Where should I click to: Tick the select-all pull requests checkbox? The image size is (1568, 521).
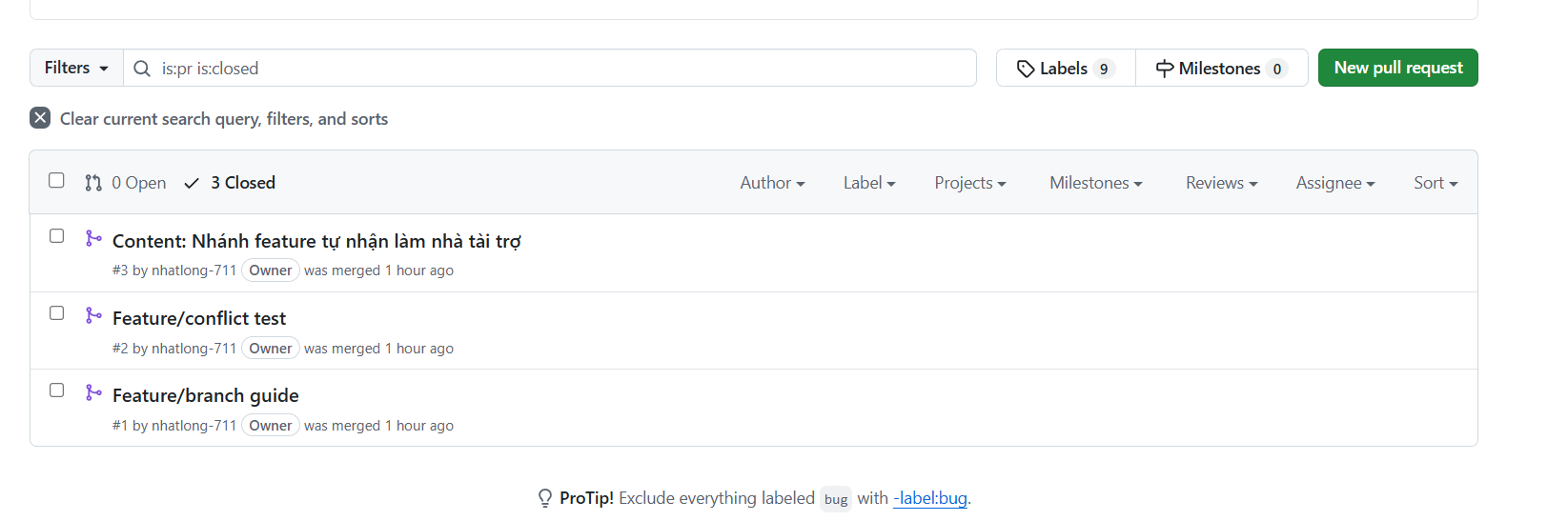[56, 180]
